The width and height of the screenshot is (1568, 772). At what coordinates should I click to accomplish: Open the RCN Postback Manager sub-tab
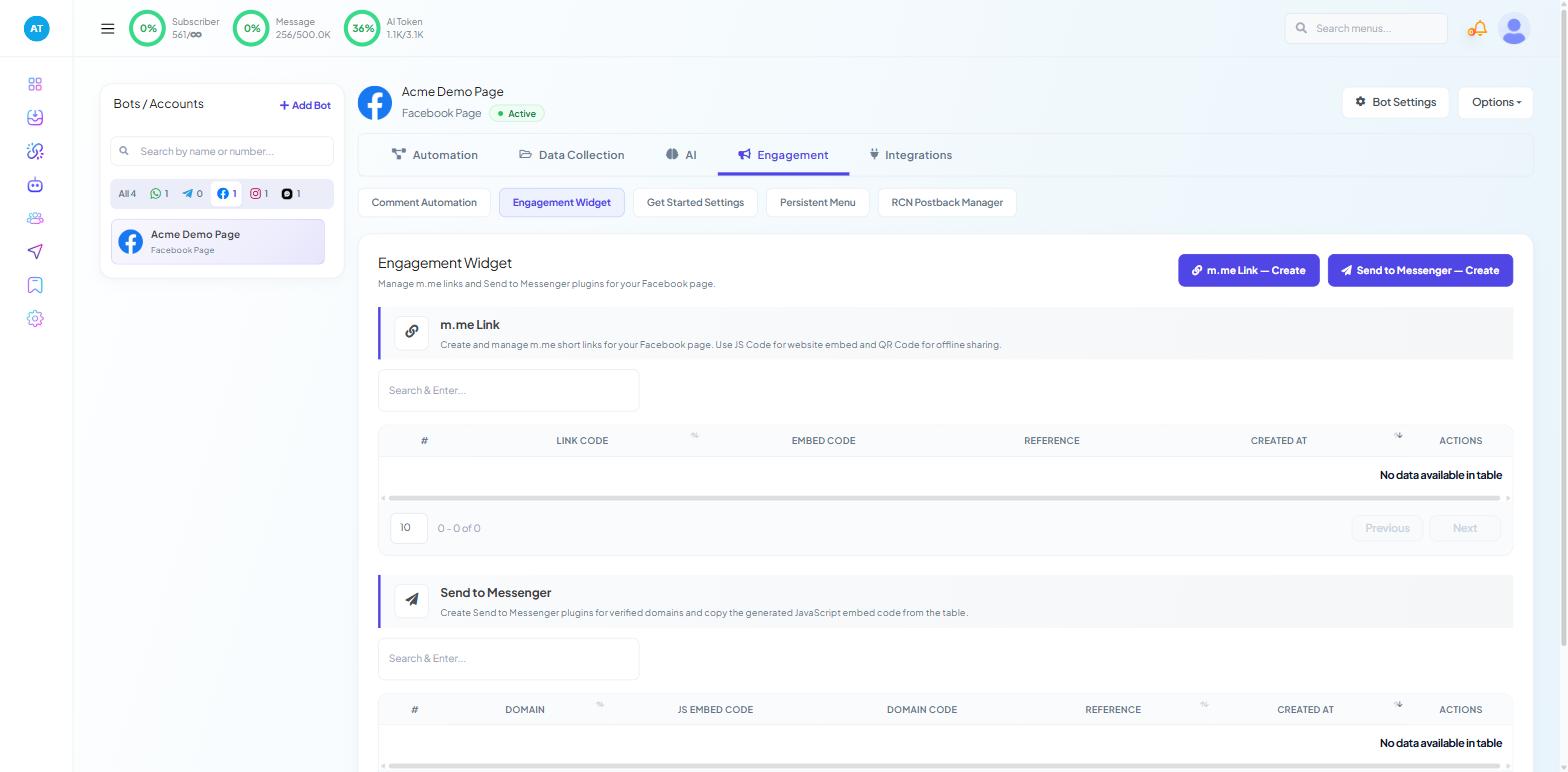point(947,203)
